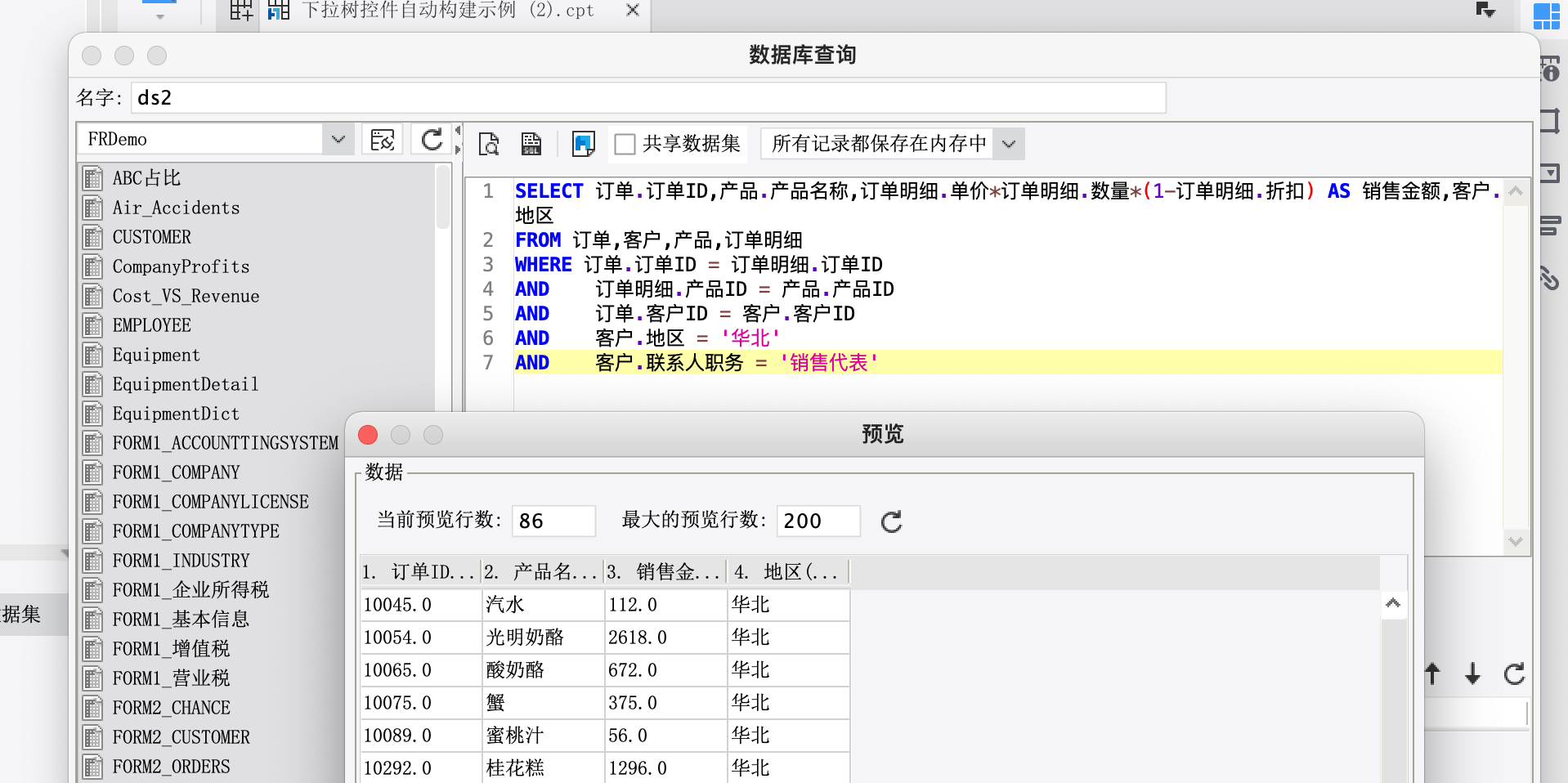Select the FORM2_CHANCE table

pos(213,708)
